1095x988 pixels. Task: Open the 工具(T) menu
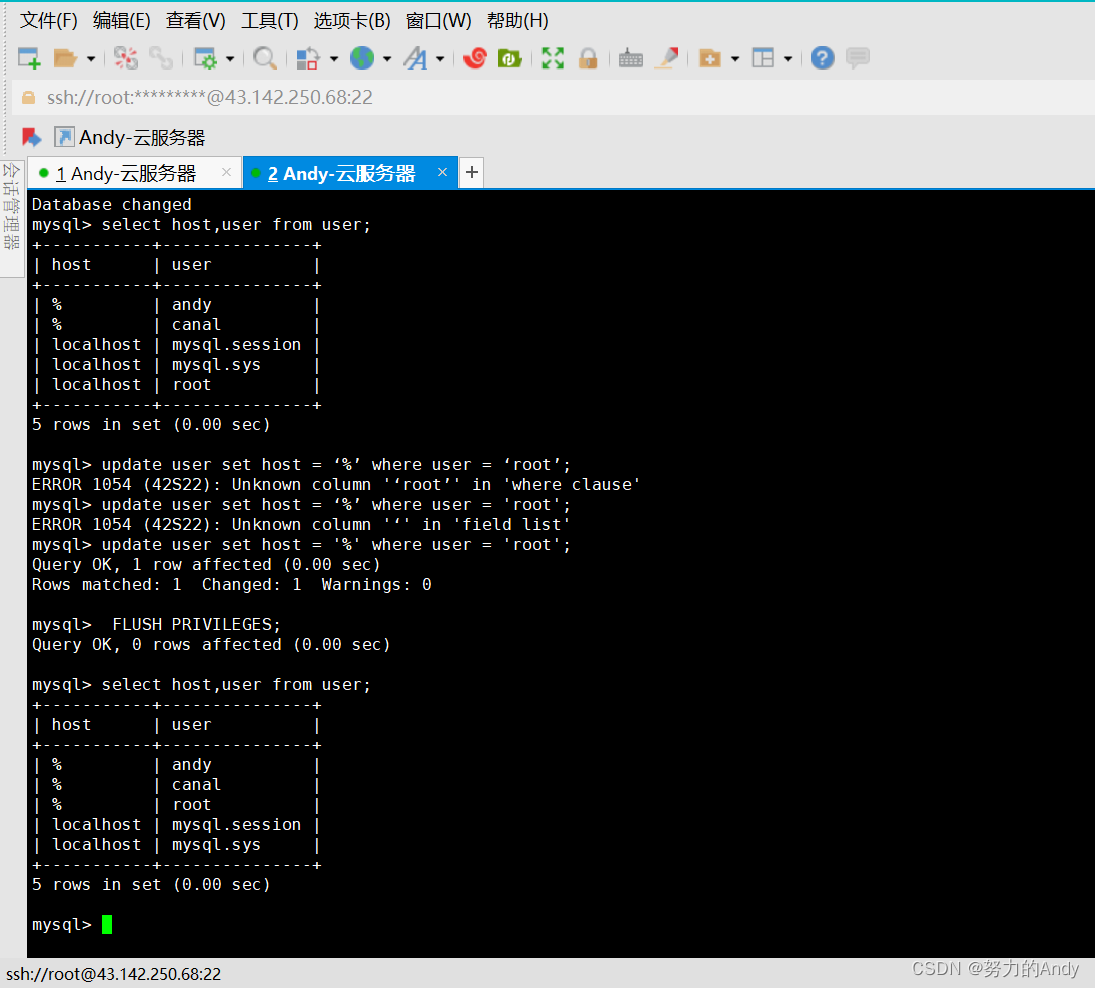pyautogui.click(x=270, y=21)
